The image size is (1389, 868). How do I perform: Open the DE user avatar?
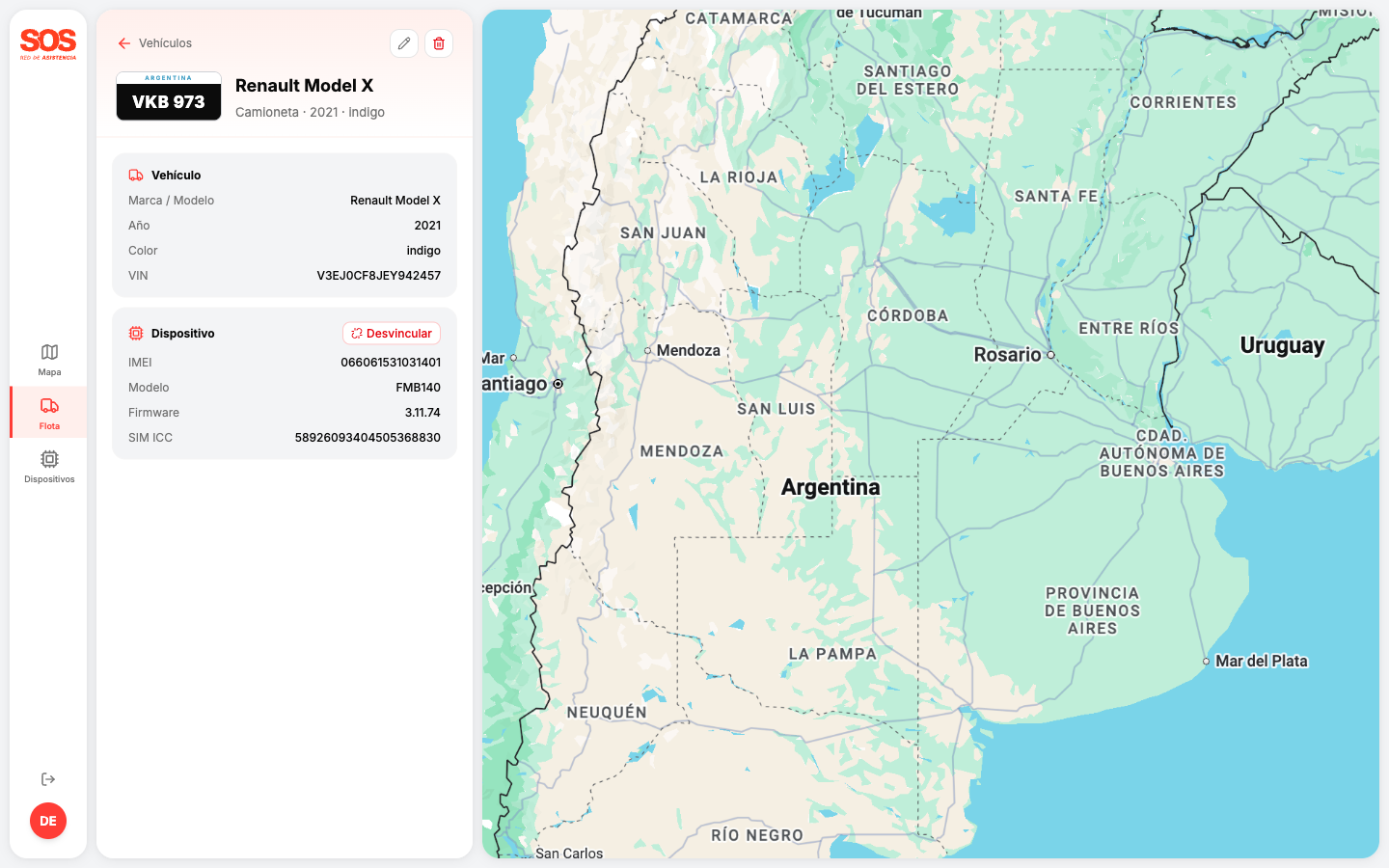click(x=48, y=821)
